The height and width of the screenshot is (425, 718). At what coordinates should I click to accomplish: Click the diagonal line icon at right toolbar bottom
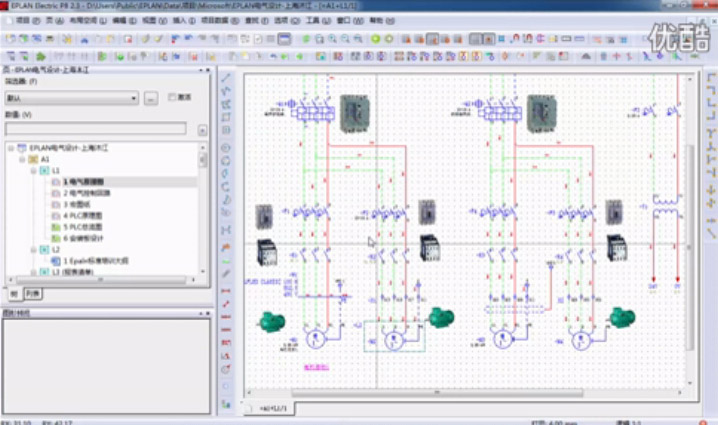[x=711, y=233]
